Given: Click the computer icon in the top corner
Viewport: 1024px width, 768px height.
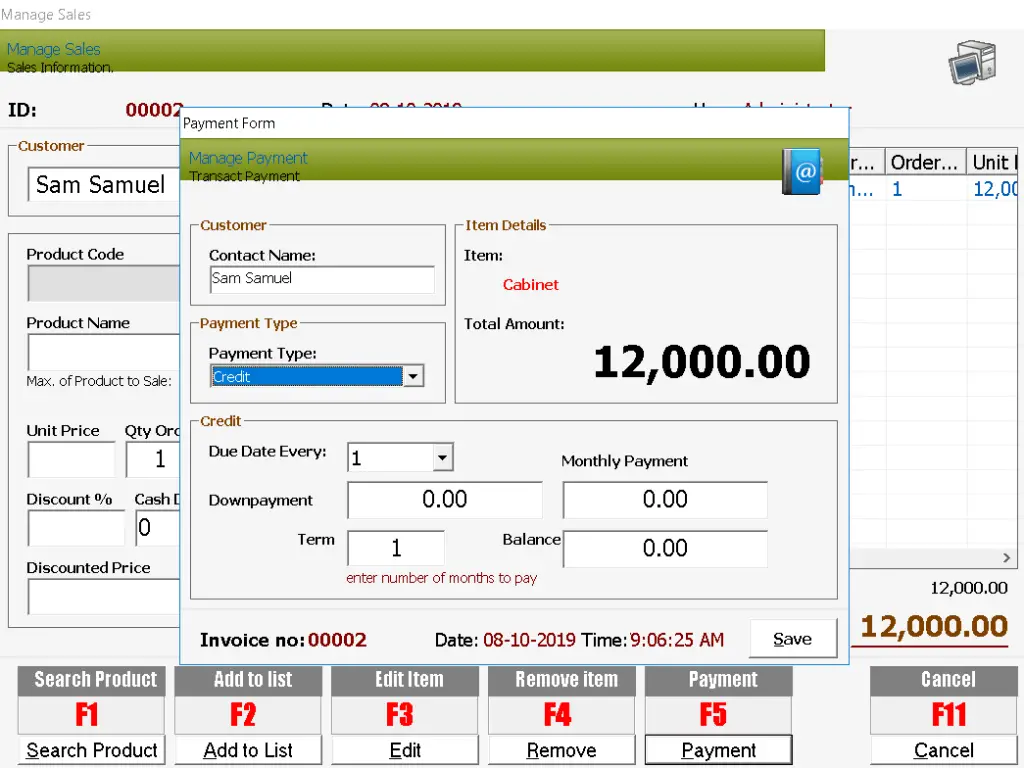Looking at the screenshot, I should [970, 62].
